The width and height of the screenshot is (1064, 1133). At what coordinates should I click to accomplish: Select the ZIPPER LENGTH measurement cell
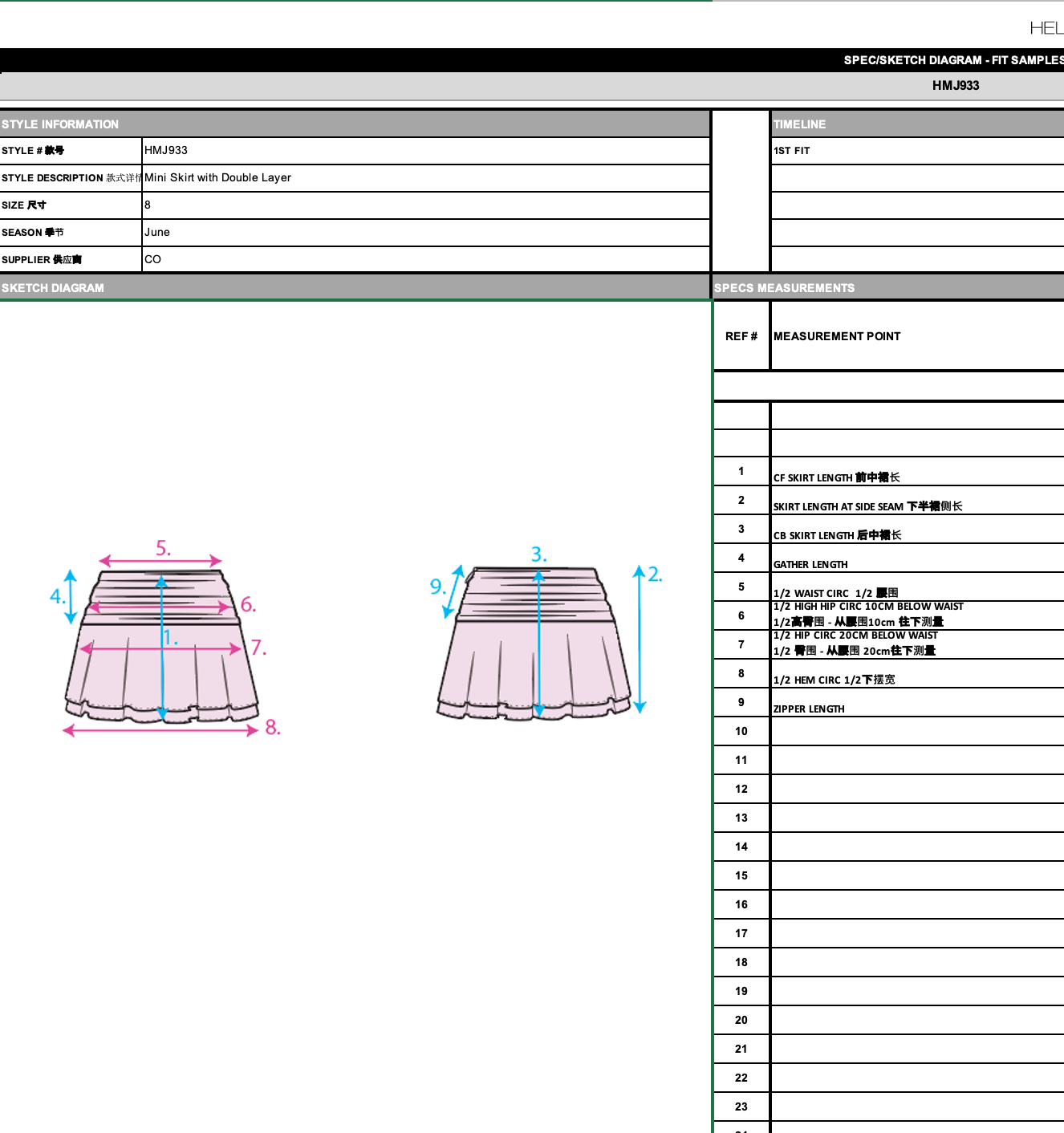pos(918,703)
